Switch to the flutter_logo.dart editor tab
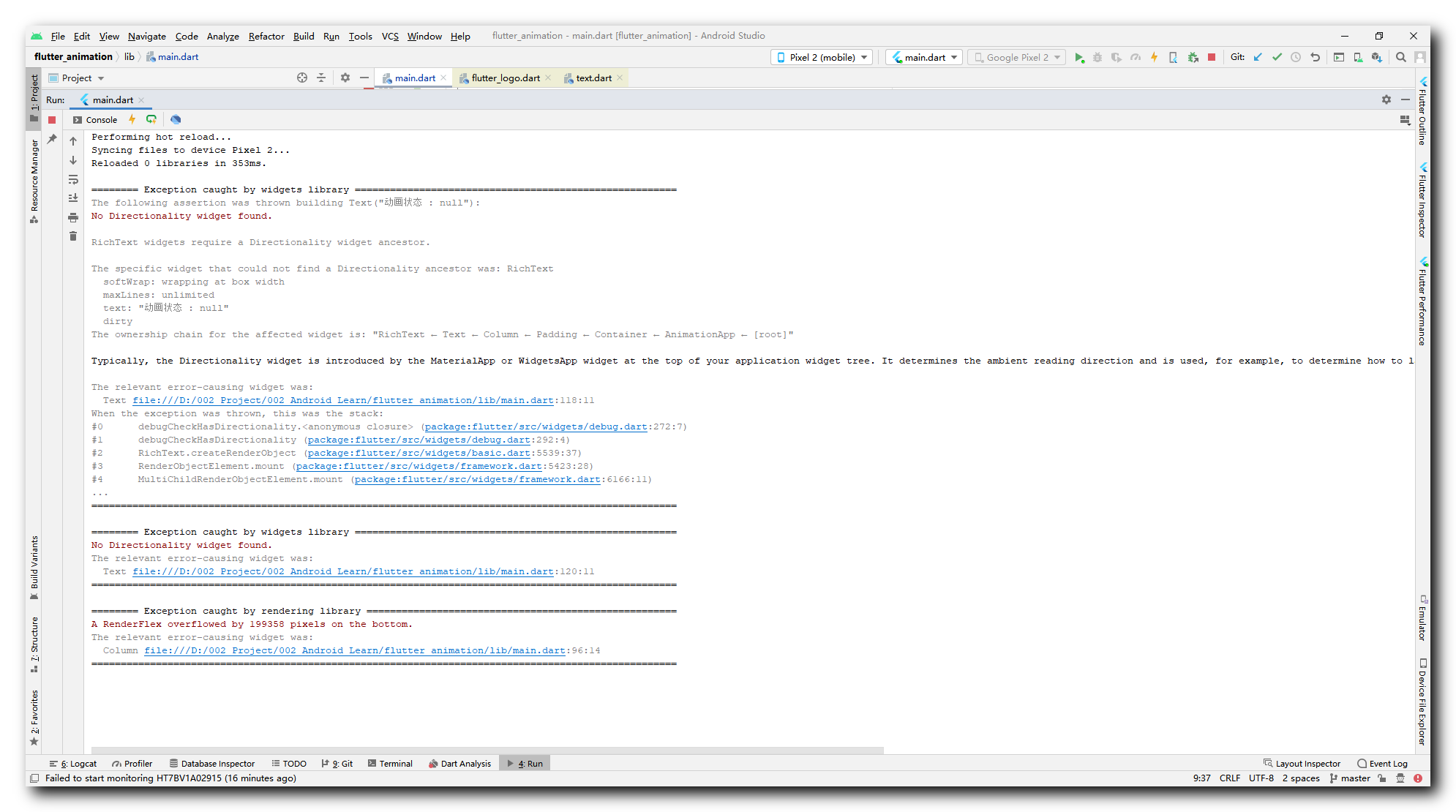 click(x=505, y=78)
